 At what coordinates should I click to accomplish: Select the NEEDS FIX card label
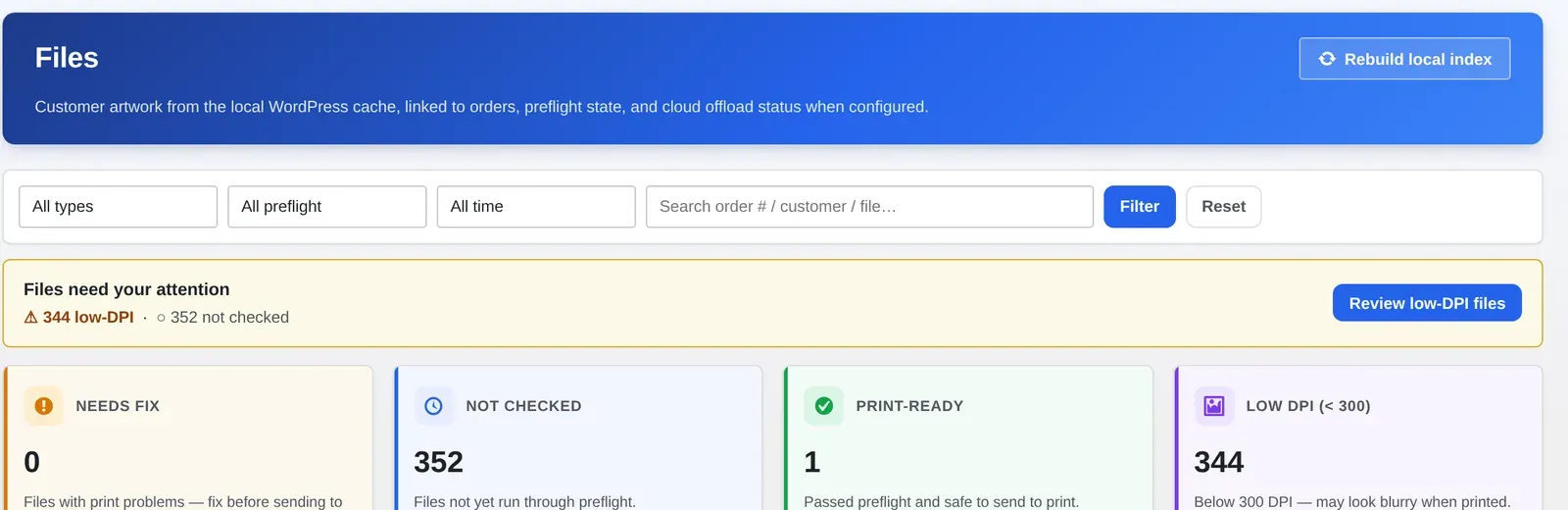(x=118, y=406)
